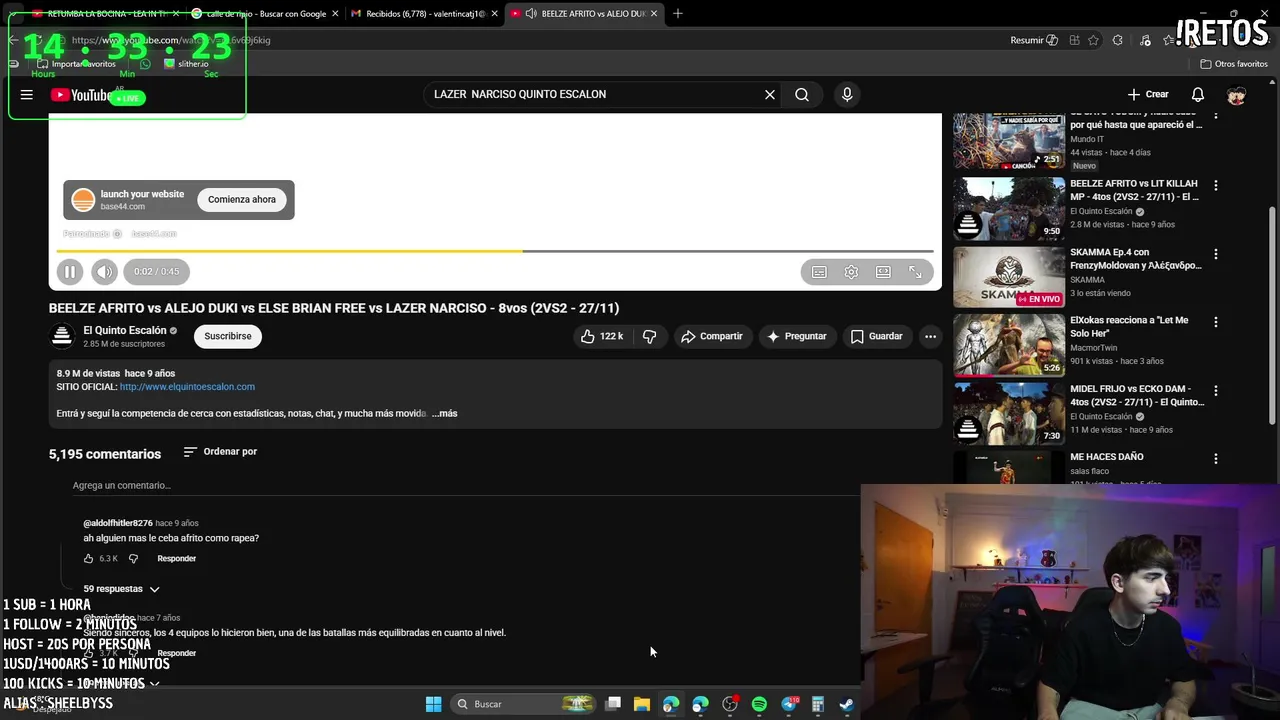Open YouTube notifications bell
Screen dimensions: 1280x720
pos(1197,94)
